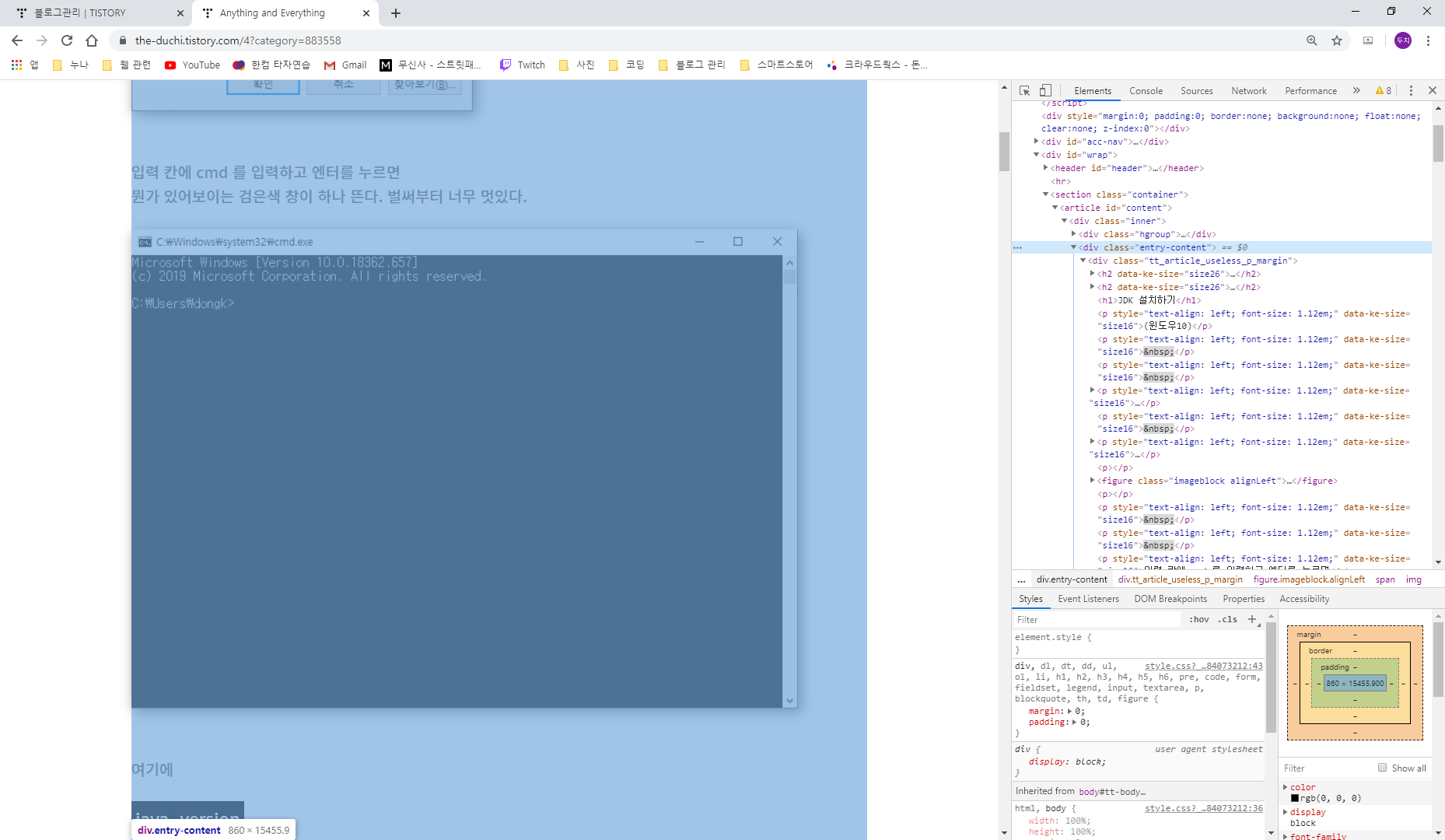Open the Event Listeners tab
1445x840 pixels.
(1088, 599)
